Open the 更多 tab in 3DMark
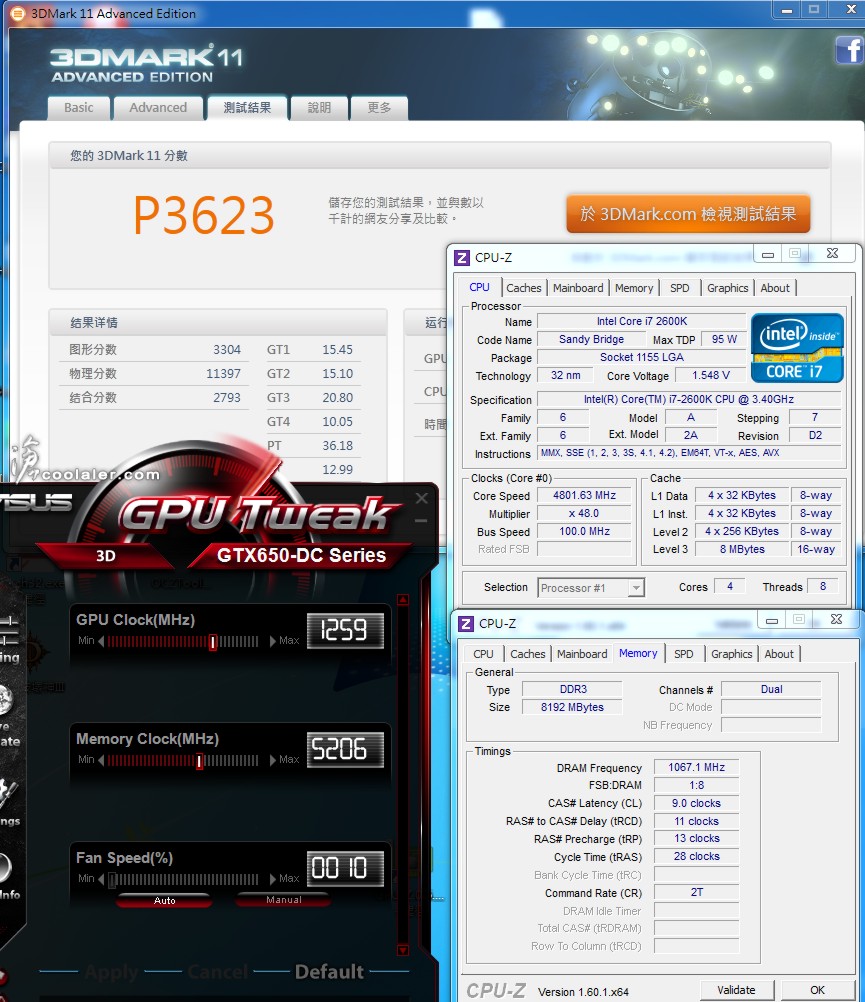865x1002 pixels. coord(379,108)
